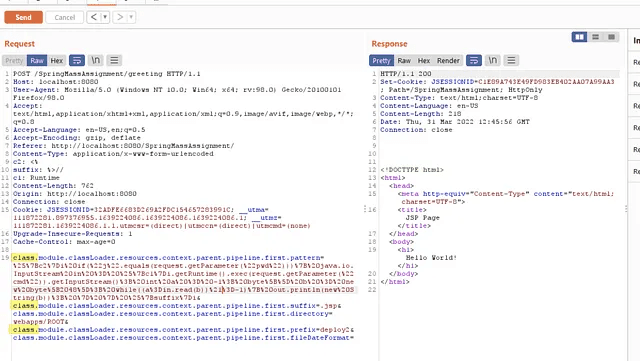Go forward to next request in history
This screenshot has width=640, height=361.
tap(120, 17)
